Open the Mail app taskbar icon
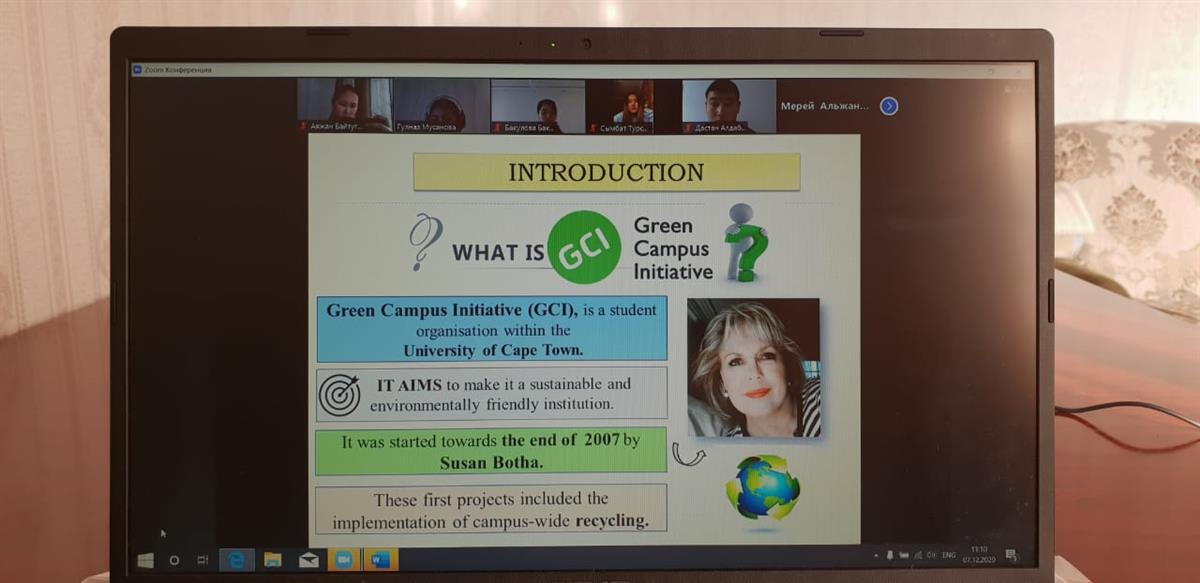Screen dimensions: 1200x583 (307, 560)
